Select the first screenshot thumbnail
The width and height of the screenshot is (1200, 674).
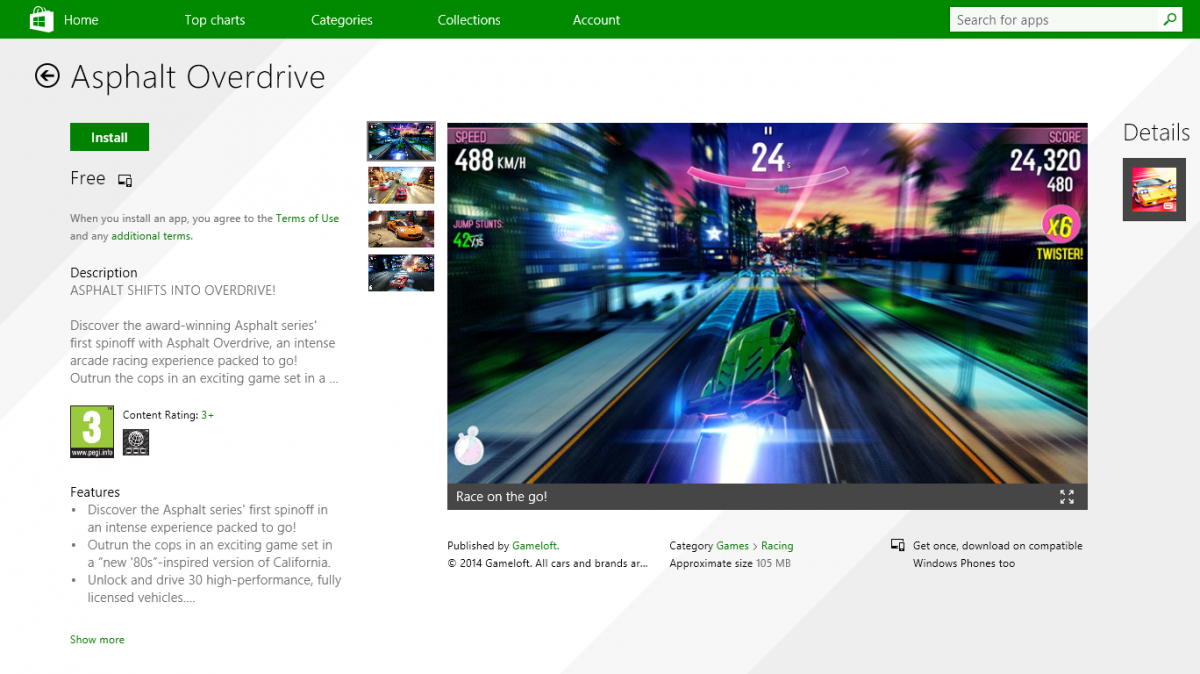[401, 141]
